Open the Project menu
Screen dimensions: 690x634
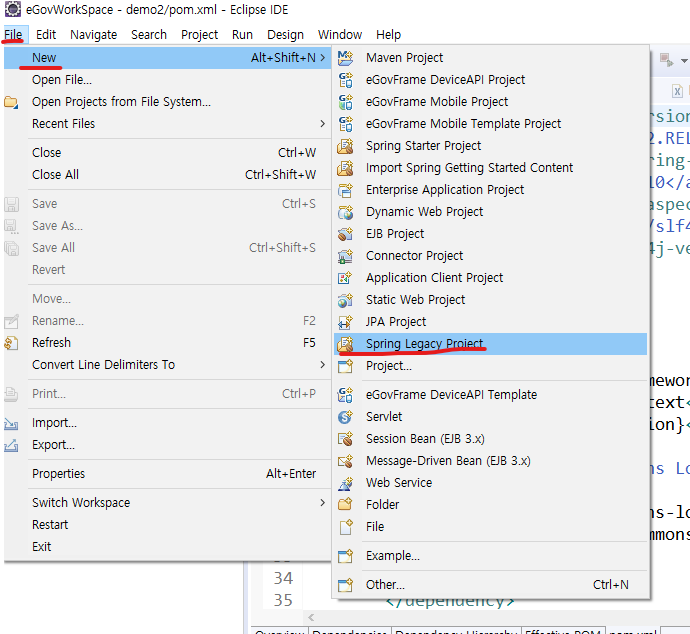199,35
